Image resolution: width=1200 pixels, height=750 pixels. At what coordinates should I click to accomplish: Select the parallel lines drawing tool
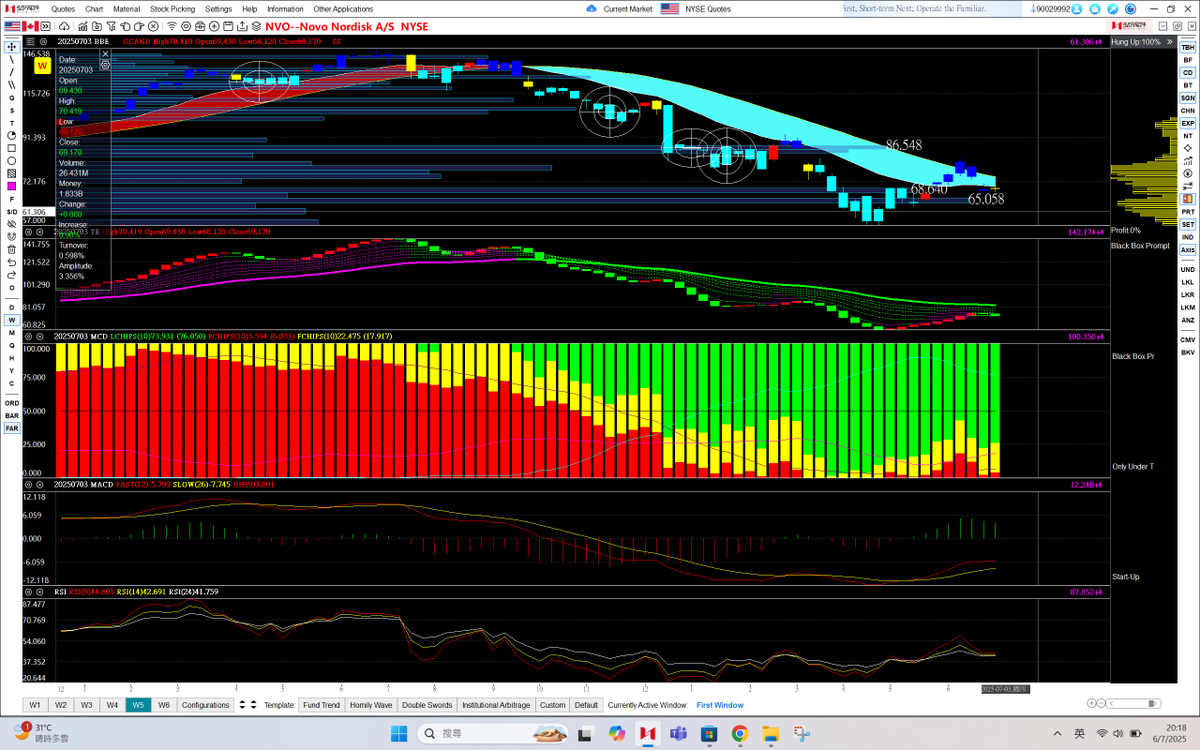pos(12,84)
